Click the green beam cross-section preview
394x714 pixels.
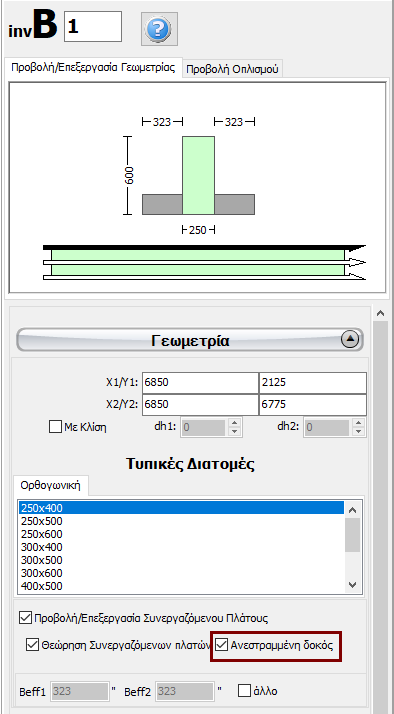(x=198, y=175)
